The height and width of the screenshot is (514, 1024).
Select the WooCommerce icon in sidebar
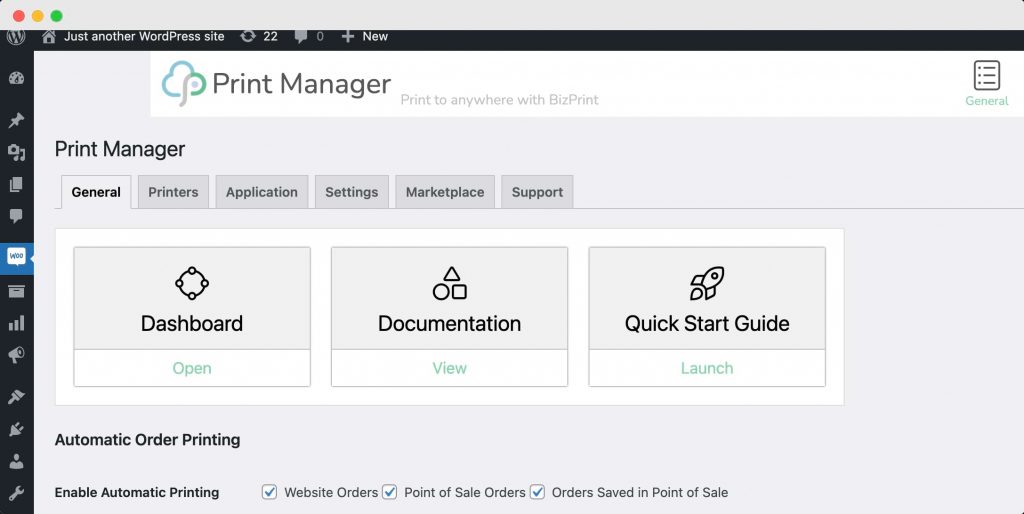click(x=16, y=256)
